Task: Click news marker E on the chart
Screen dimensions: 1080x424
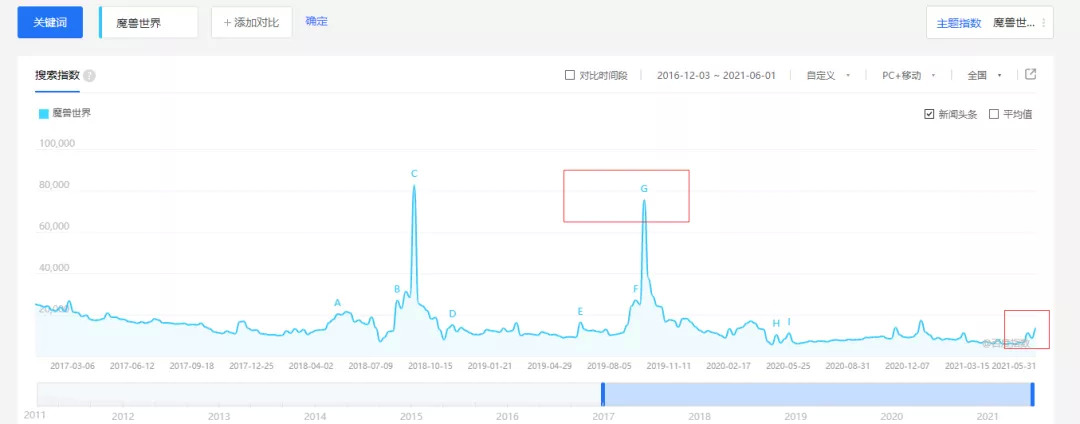Action: [580, 312]
